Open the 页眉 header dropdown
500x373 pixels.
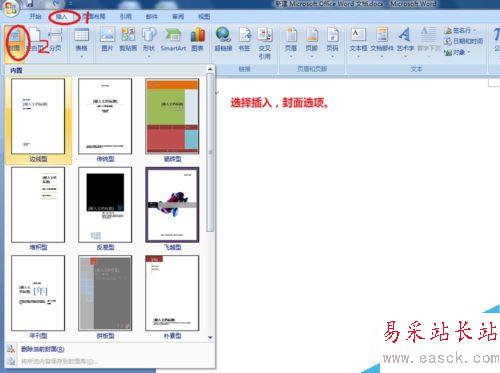[x=291, y=43]
